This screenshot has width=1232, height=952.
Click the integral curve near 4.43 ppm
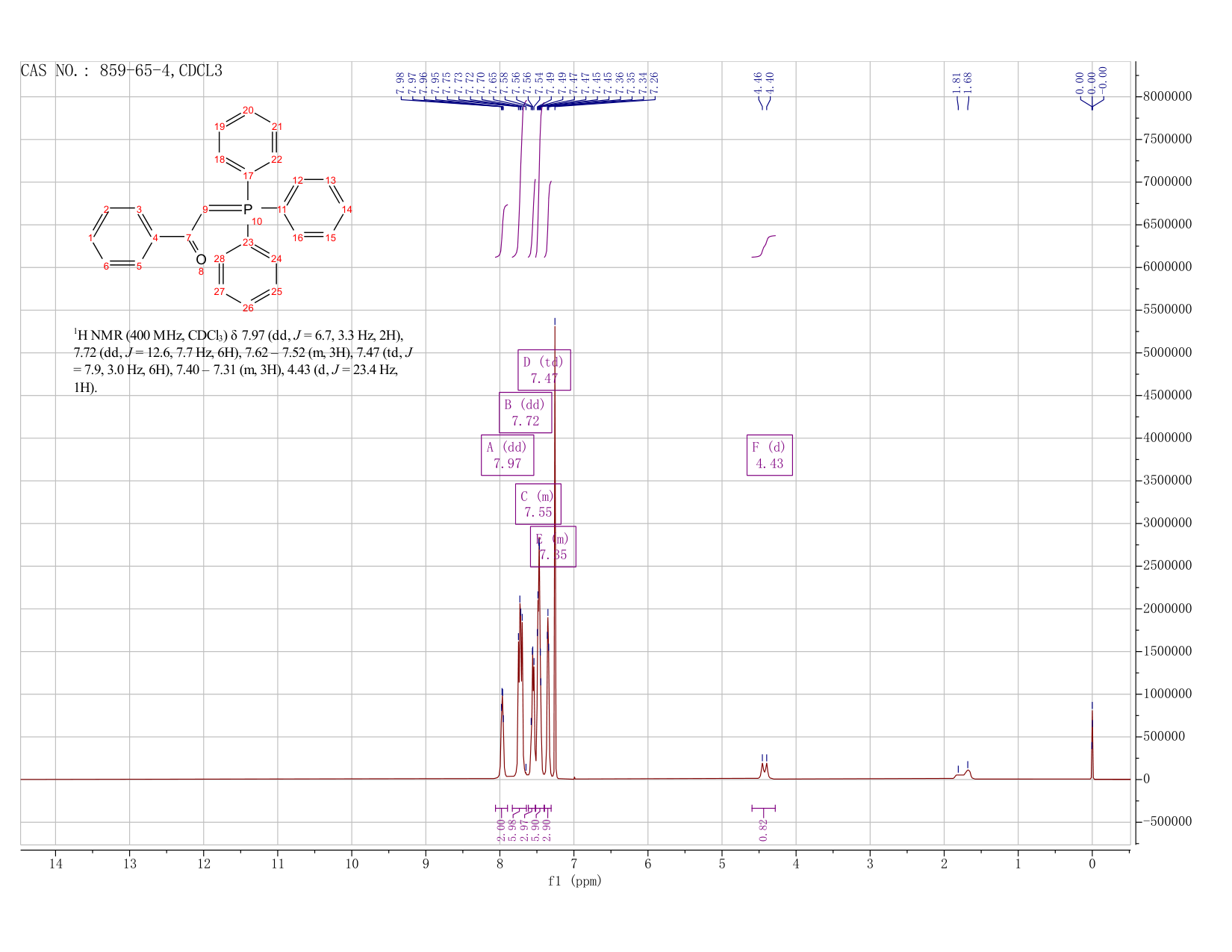coord(764,246)
